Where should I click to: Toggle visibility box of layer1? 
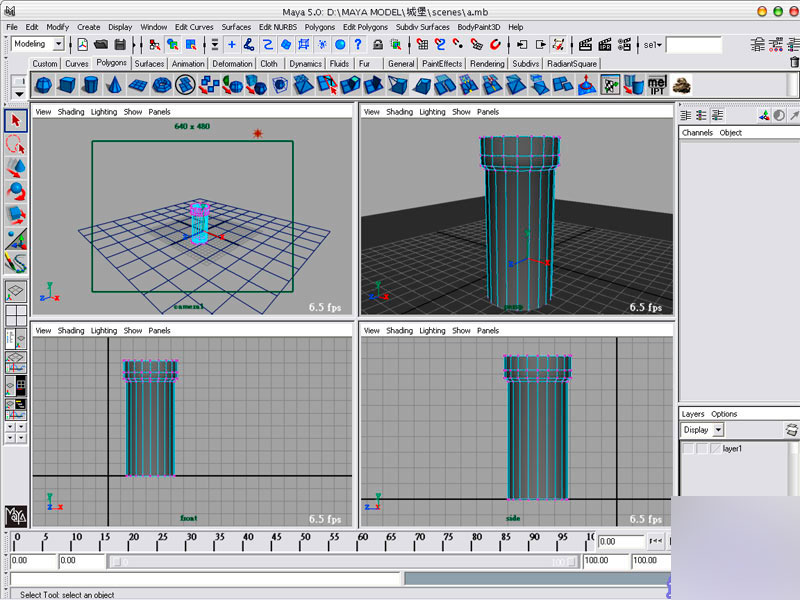(x=688, y=449)
